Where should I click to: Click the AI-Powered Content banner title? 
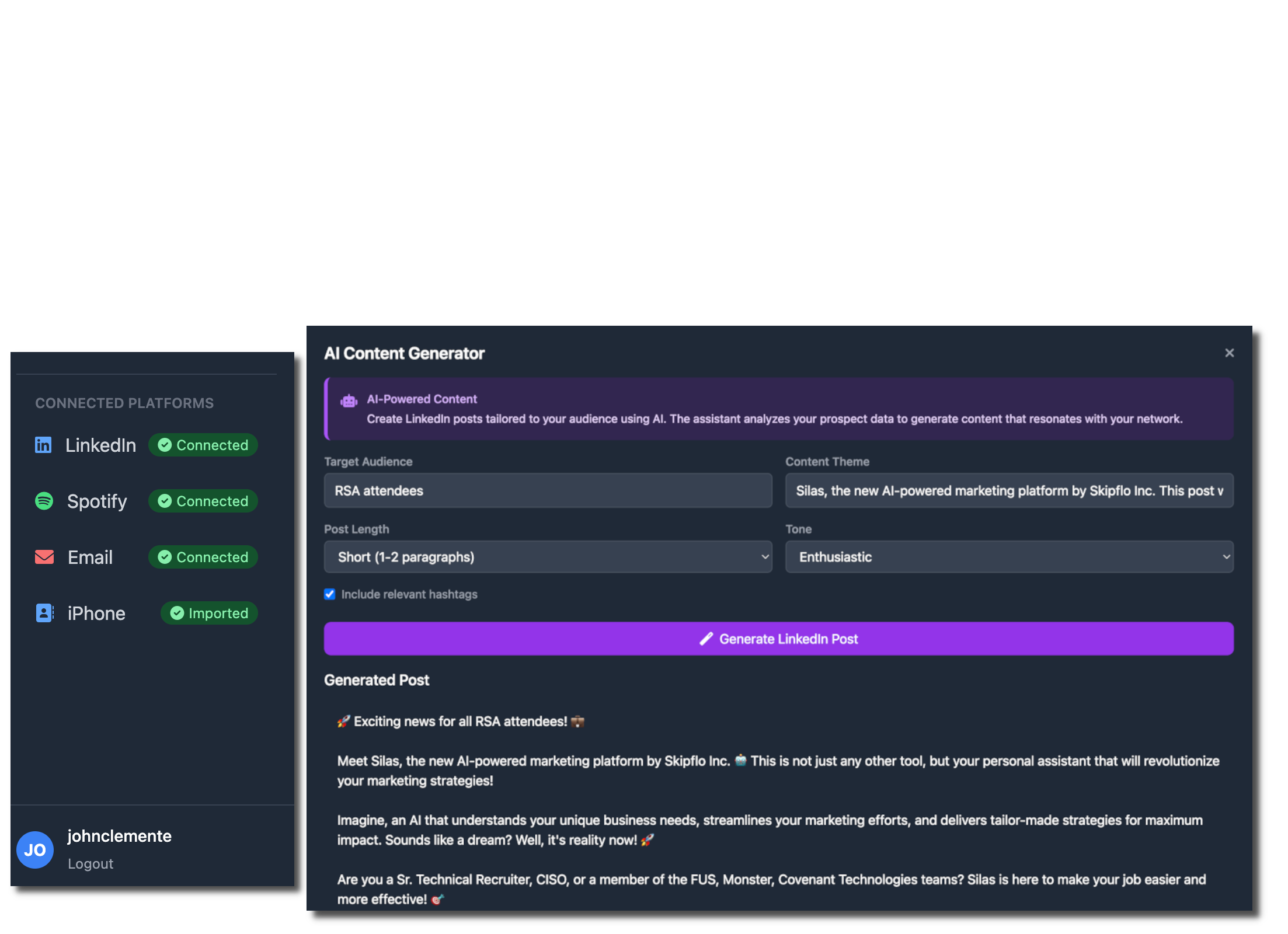(422, 399)
